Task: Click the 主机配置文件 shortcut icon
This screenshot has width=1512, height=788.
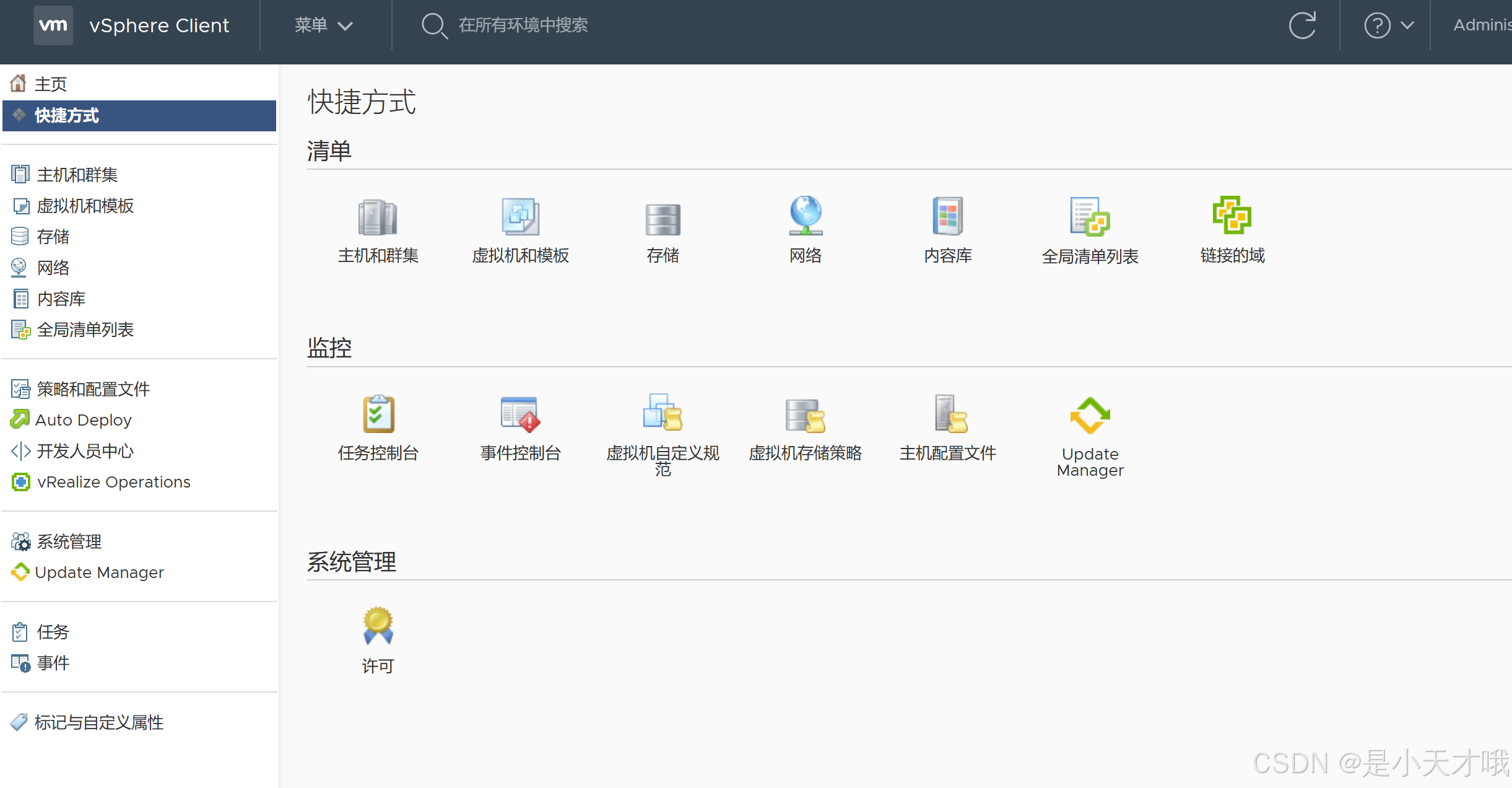Action: 950,414
